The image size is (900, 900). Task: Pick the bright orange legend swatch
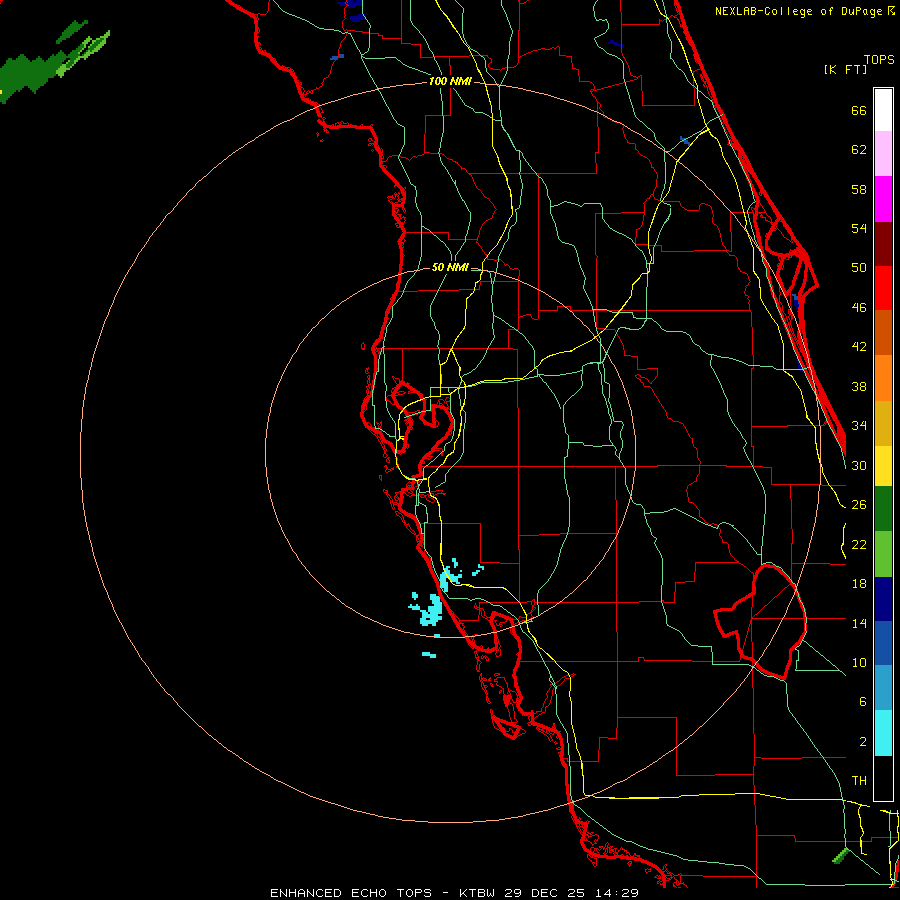pyautogui.click(x=883, y=378)
